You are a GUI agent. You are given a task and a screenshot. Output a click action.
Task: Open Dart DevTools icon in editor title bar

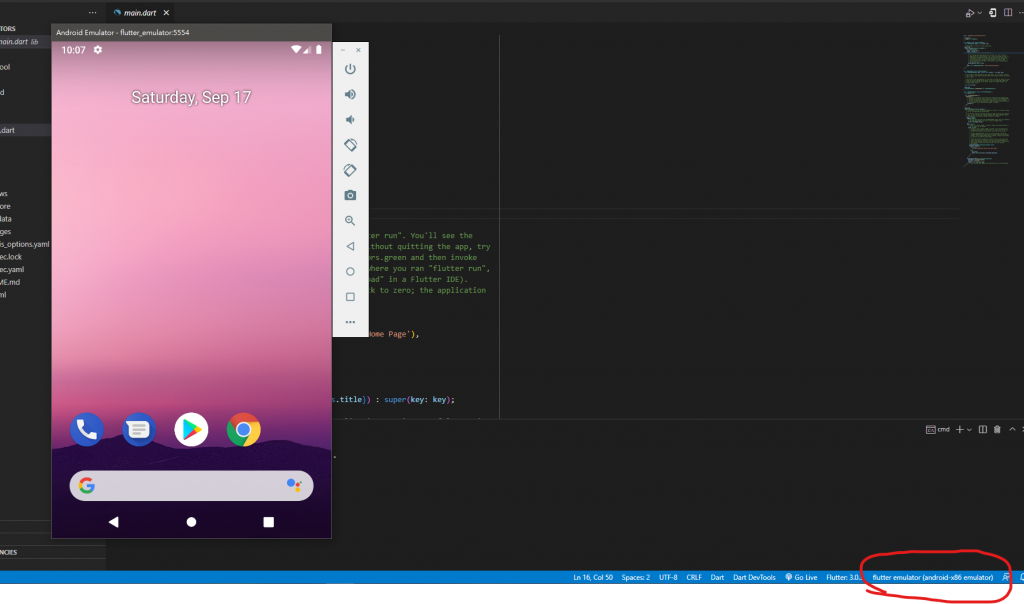pos(993,12)
